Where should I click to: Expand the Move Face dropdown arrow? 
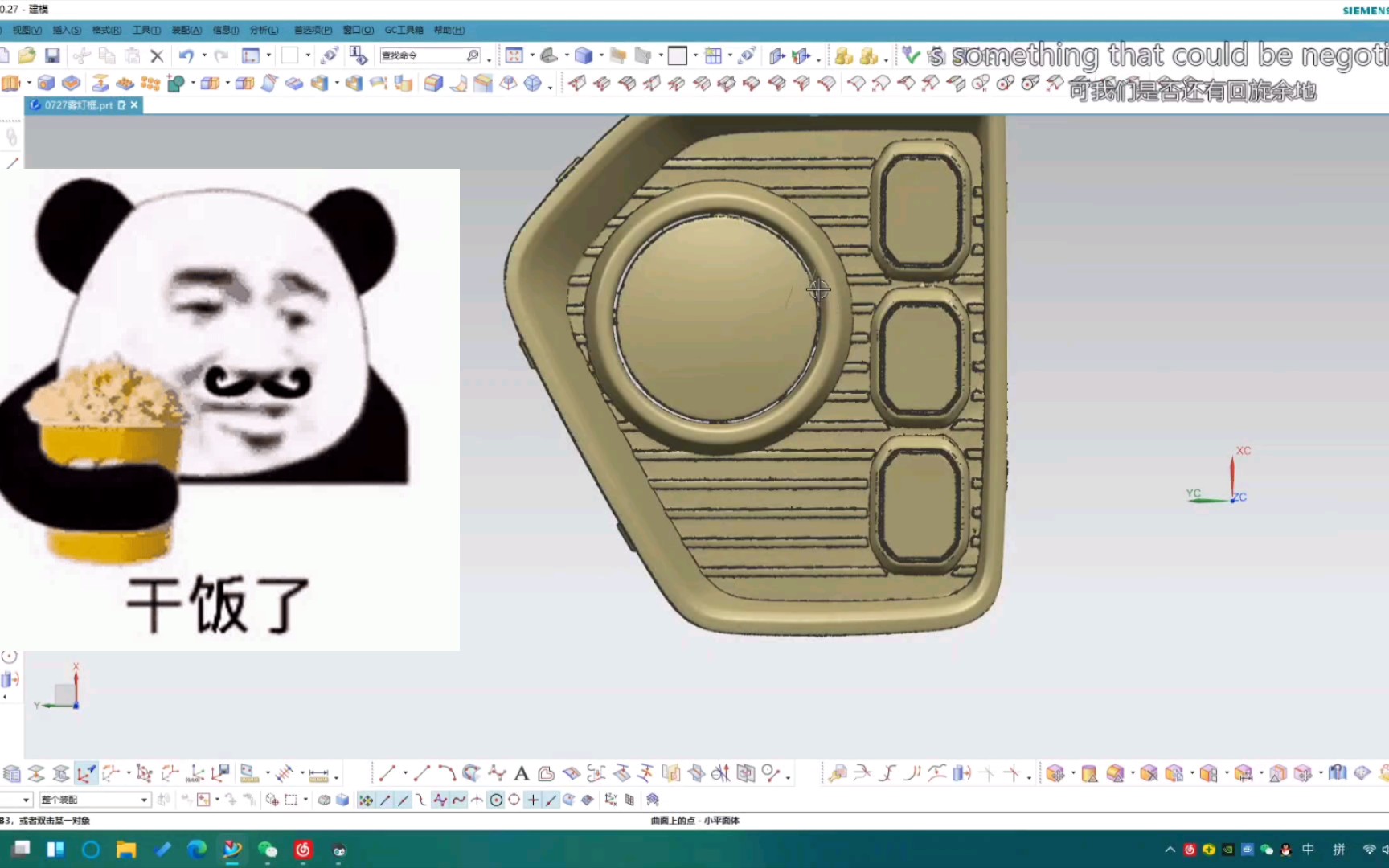[1073, 773]
